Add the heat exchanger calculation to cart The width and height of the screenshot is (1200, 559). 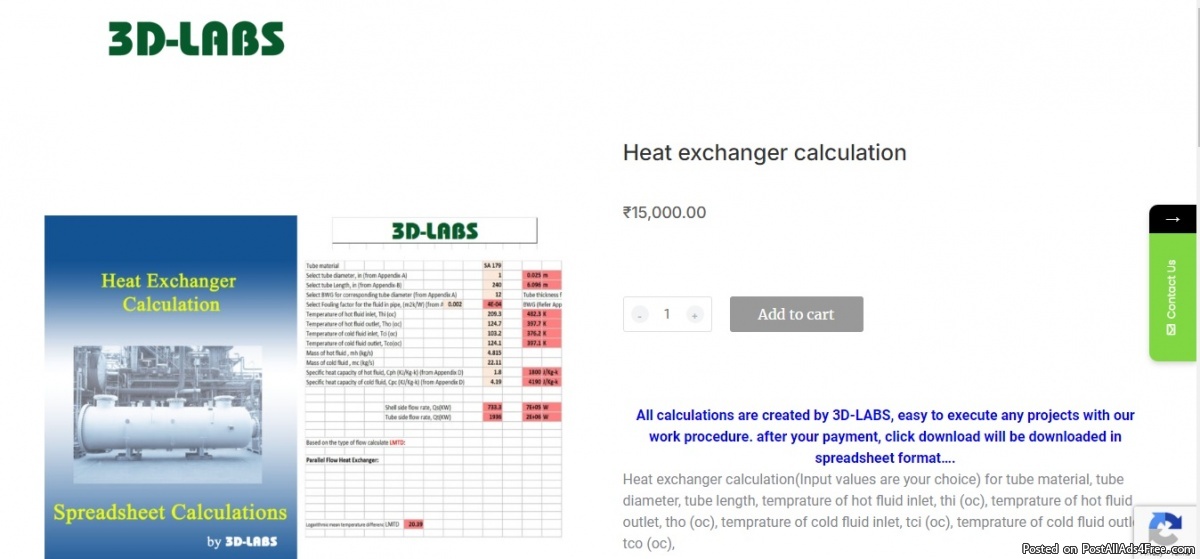coord(796,314)
